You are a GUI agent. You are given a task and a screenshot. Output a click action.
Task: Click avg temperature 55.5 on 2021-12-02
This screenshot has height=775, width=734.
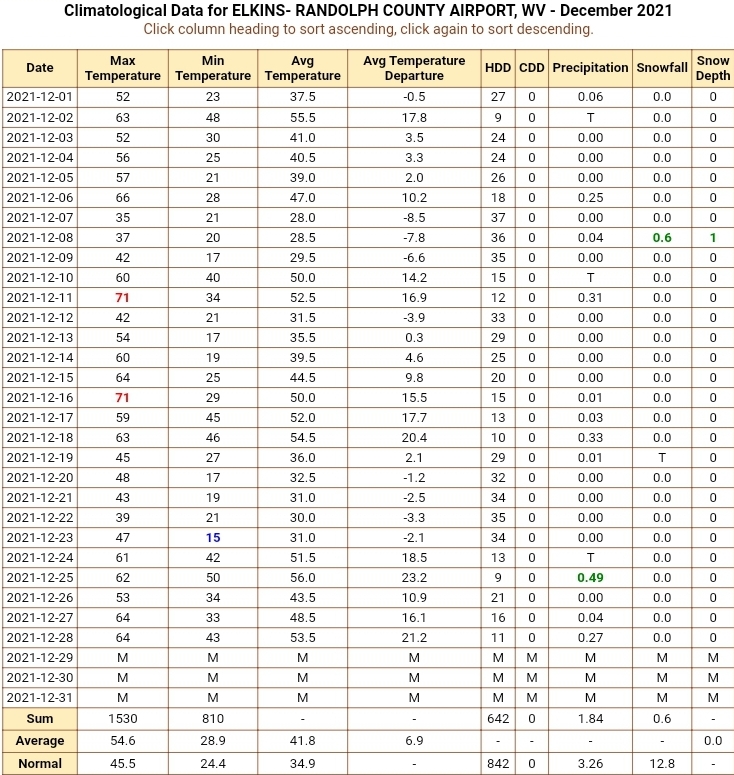click(302, 118)
